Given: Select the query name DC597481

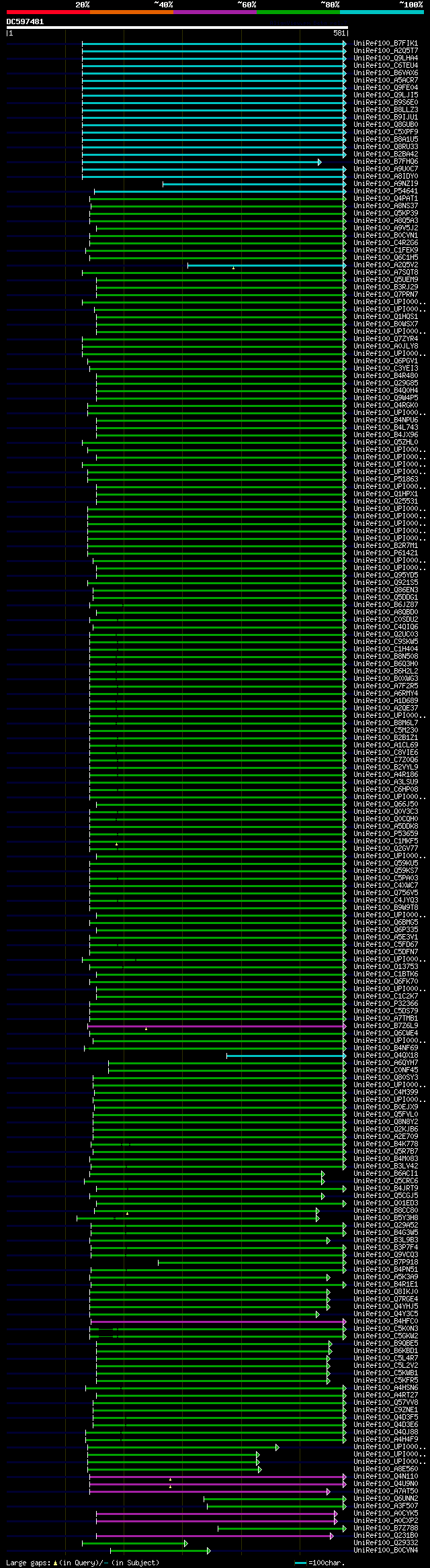Looking at the screenshot, I should [x=25, y=21].
